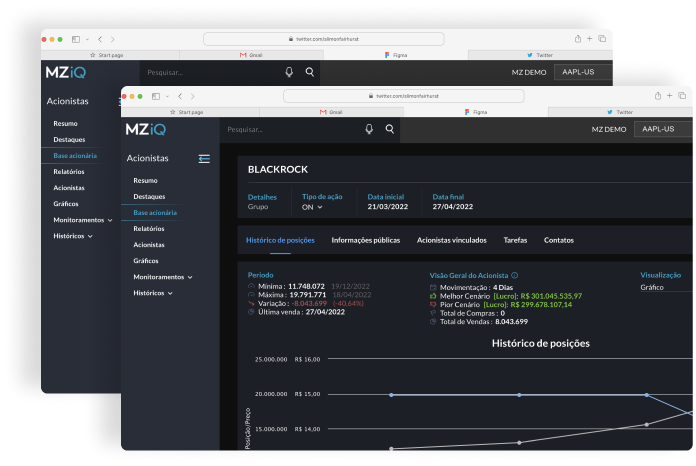Select the Twitter browser tab in back window
The width and height of the screenshot is (696, 466).
[540, 55]
